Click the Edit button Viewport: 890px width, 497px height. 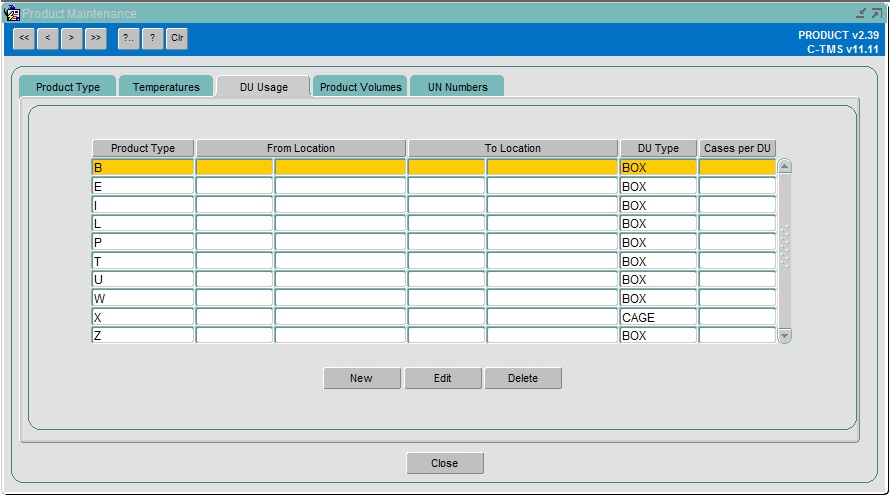tap(443, 378)
